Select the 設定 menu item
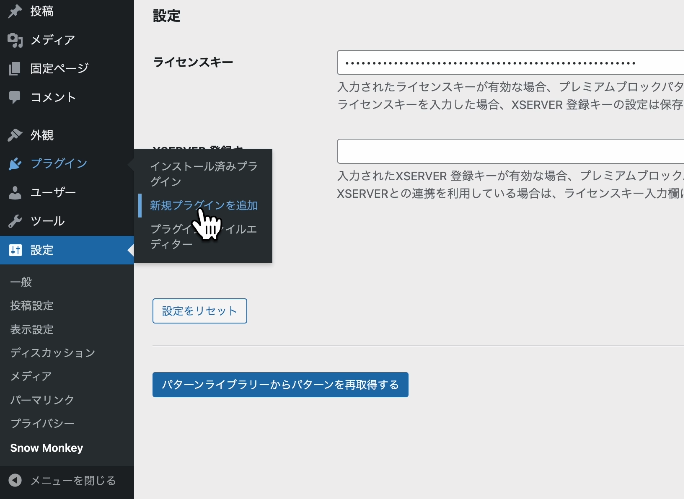684x499 pixels. tap(67, 250)
